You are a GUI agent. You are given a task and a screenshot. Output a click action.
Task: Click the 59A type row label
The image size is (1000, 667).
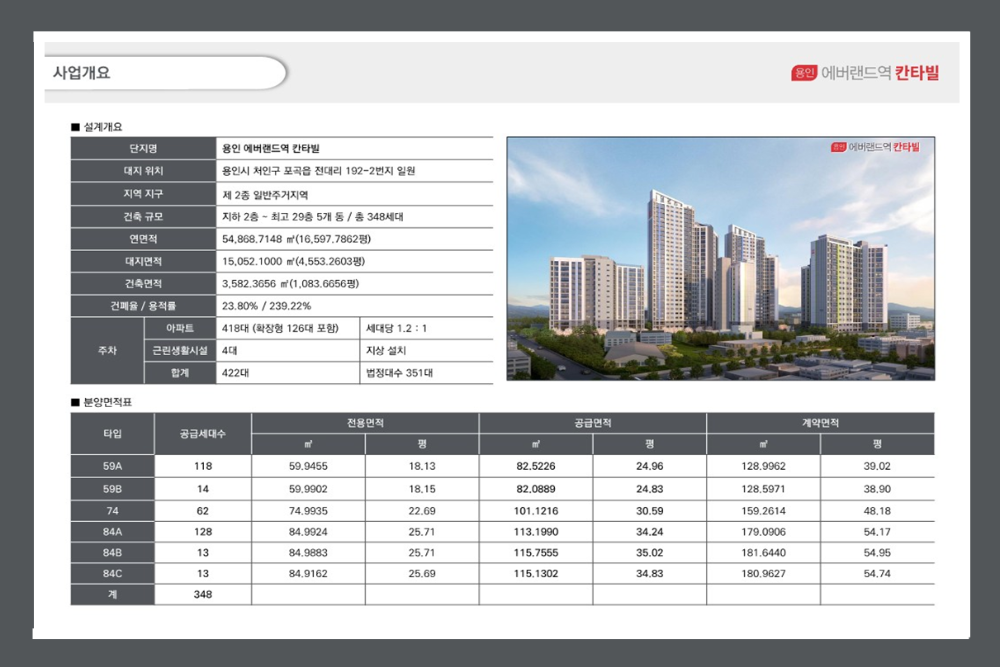click(112, 466)
